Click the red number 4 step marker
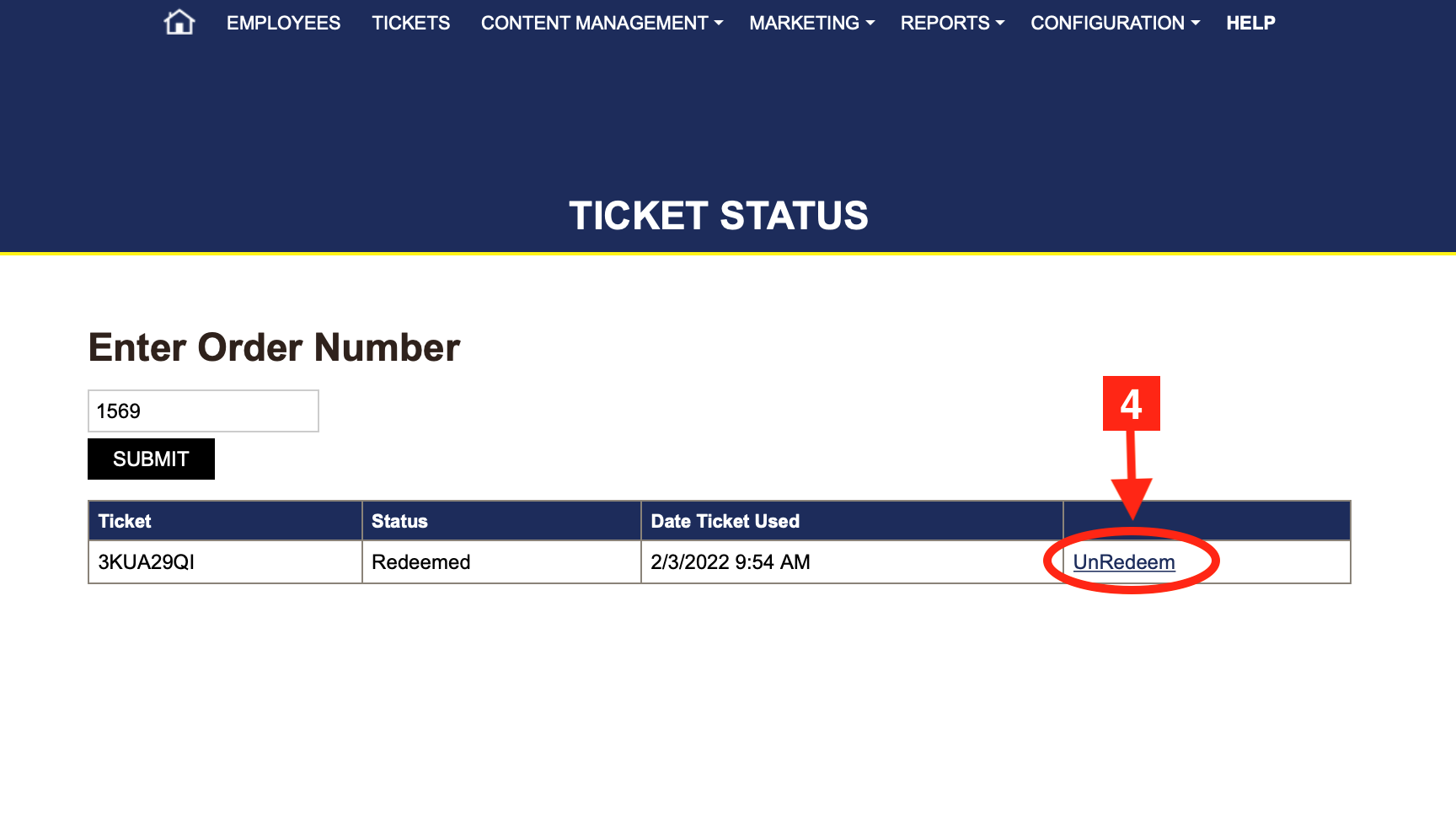This screenshot has width=1456, height=816. [1131, 404]
